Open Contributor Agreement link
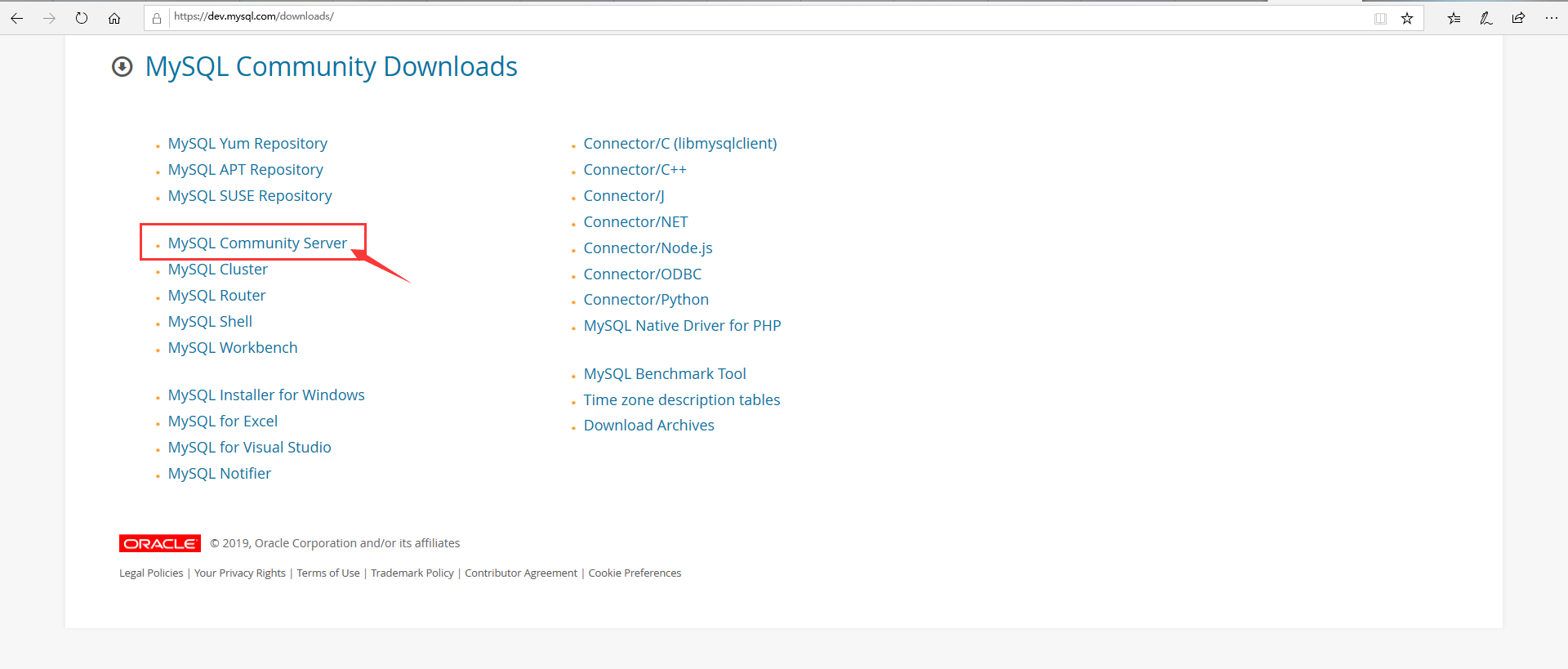This screenshot has height=669, width=1568. coord(521,573)
